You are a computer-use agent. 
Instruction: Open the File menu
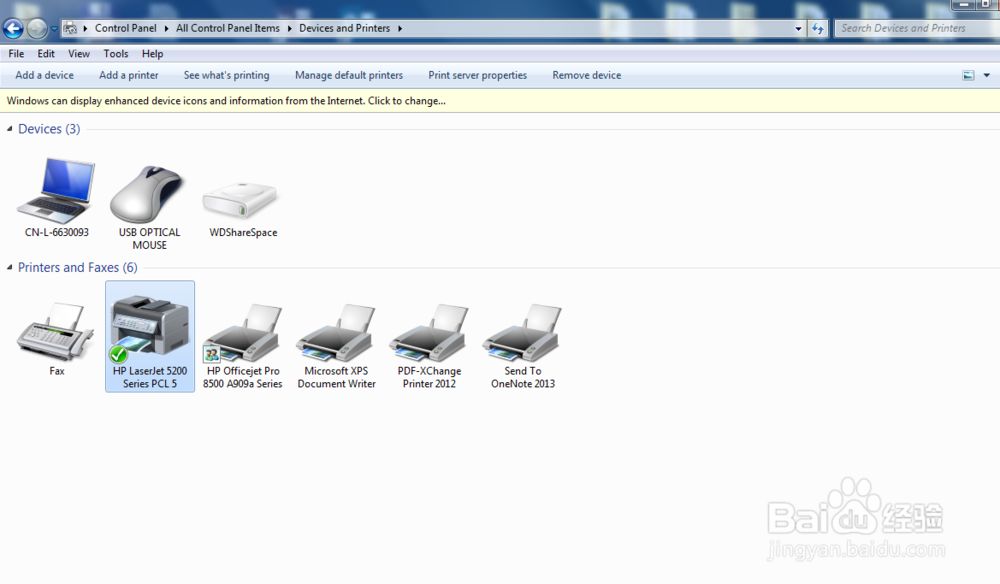pos(16,54)
